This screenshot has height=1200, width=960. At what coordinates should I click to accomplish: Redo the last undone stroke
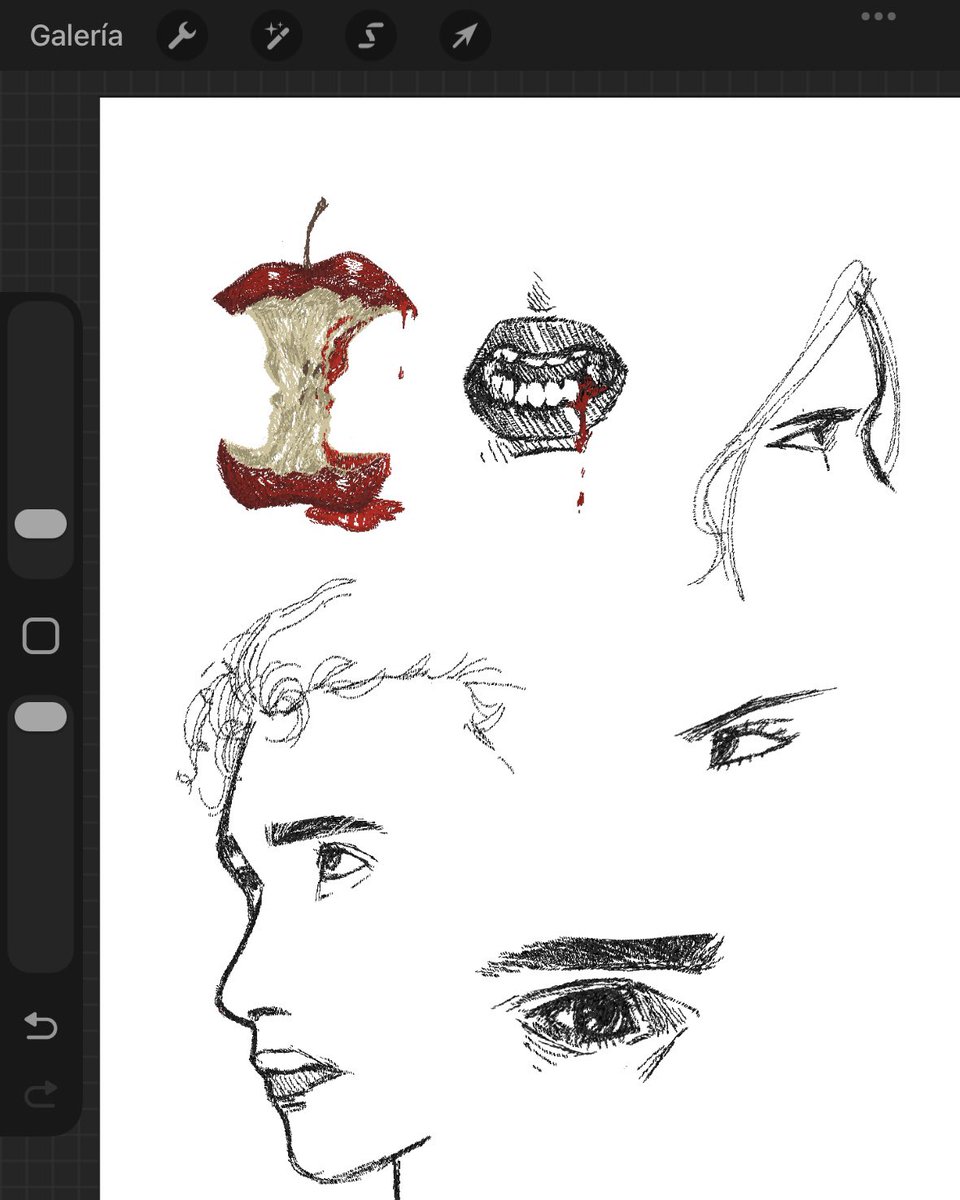[x=41, y=1093]
